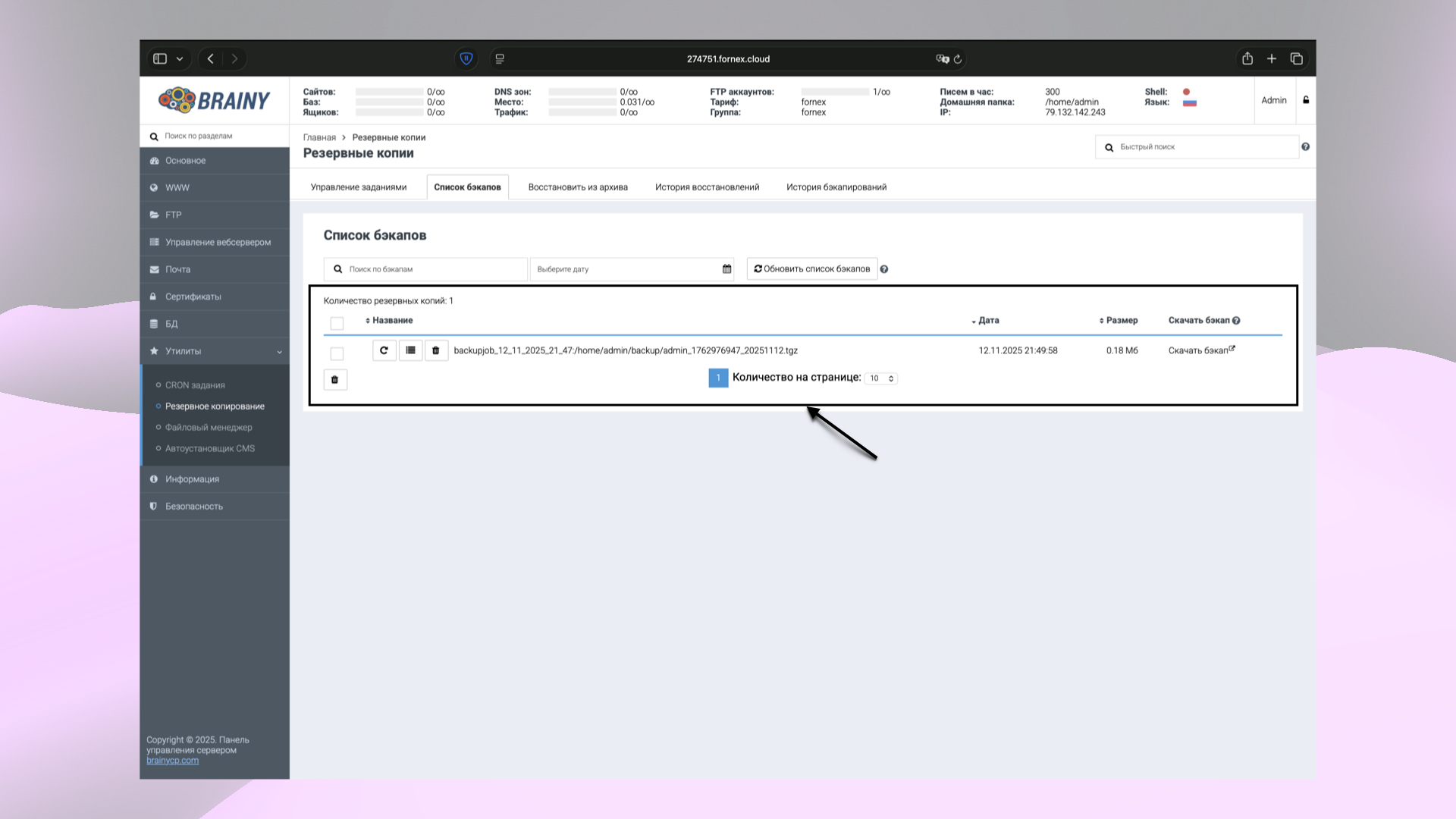
Task: Focus the Быстрый поиск field
Action: [x=1197, y=147]
